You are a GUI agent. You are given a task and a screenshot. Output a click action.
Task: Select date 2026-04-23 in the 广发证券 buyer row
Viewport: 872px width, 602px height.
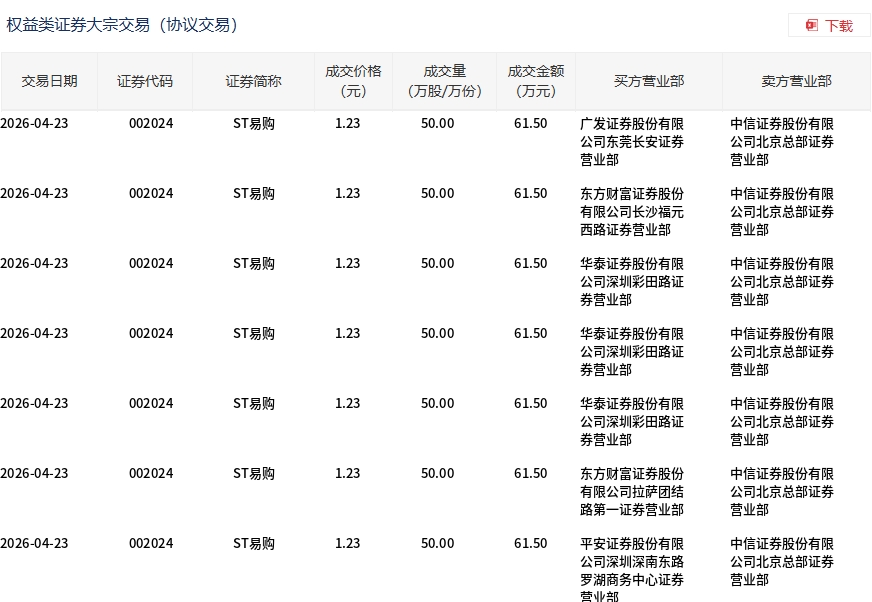(x=34, y=124)
